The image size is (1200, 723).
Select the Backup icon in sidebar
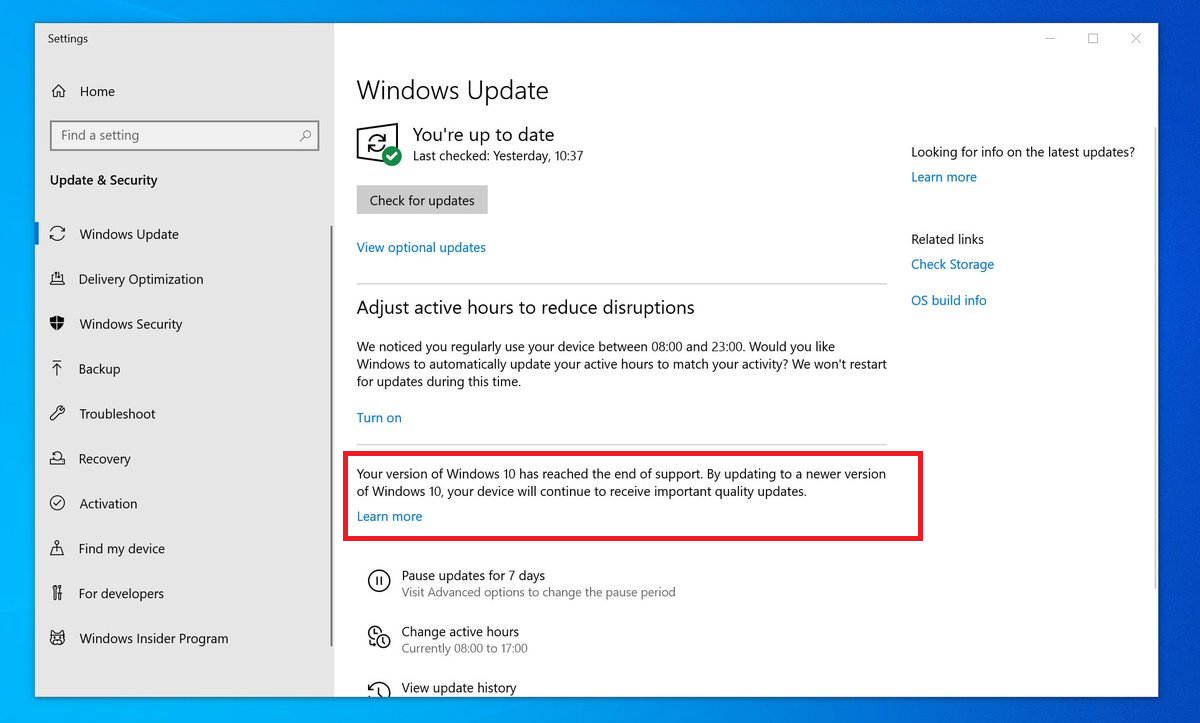click(59, 369)
